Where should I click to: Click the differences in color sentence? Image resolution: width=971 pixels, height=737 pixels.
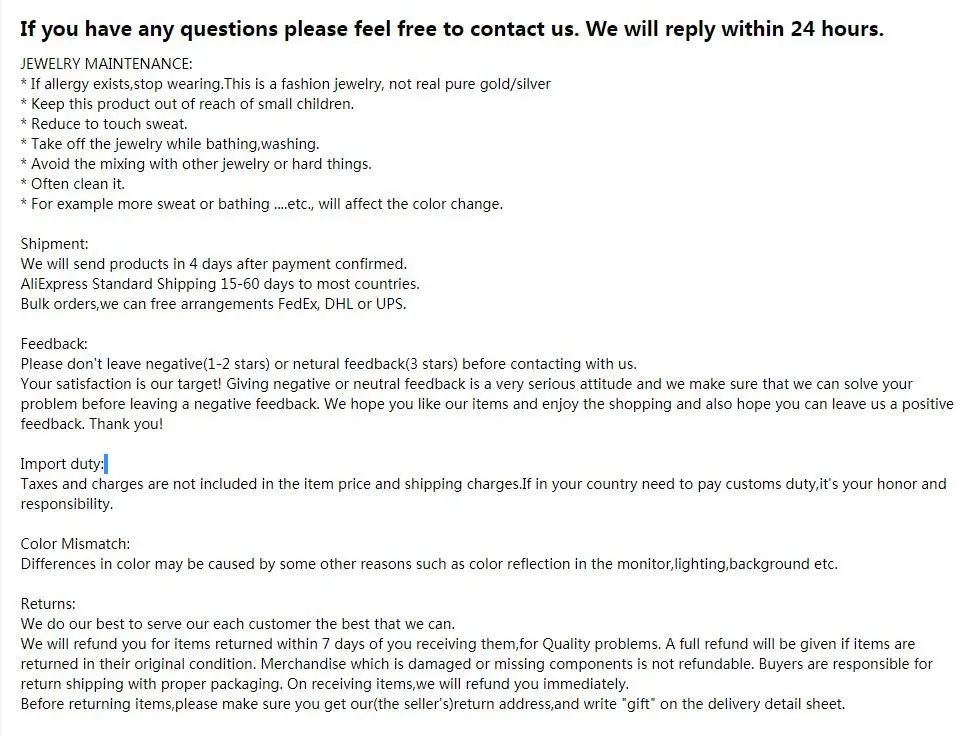pos(429,564)
